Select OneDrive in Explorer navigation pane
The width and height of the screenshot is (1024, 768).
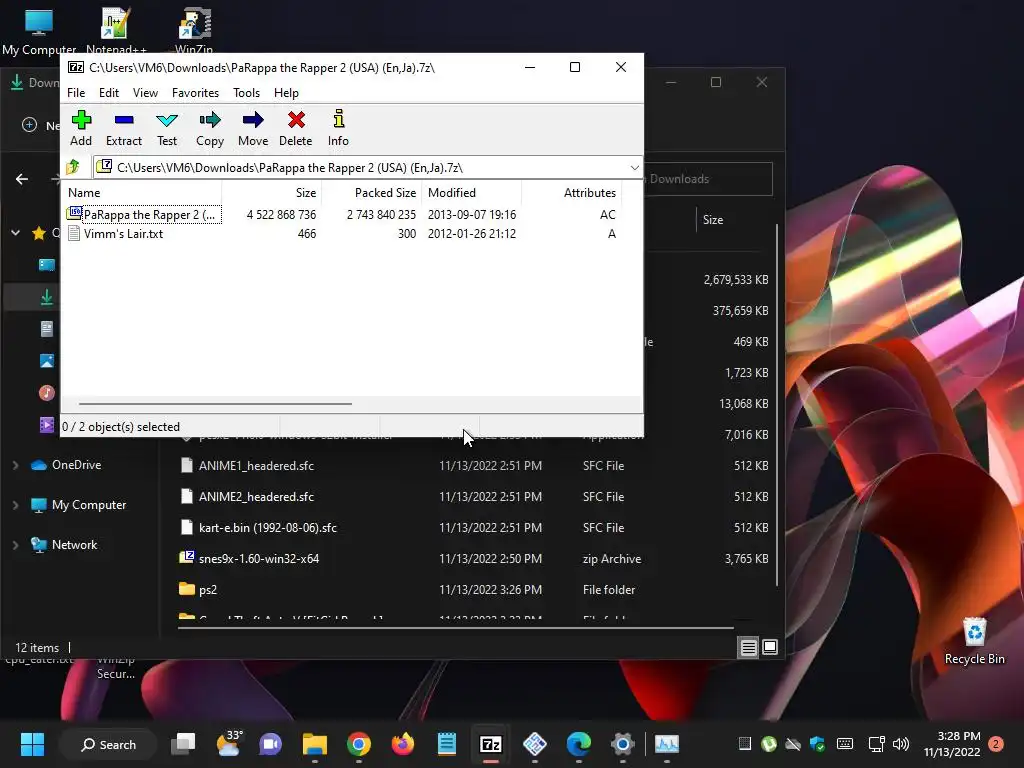point(66,465)
